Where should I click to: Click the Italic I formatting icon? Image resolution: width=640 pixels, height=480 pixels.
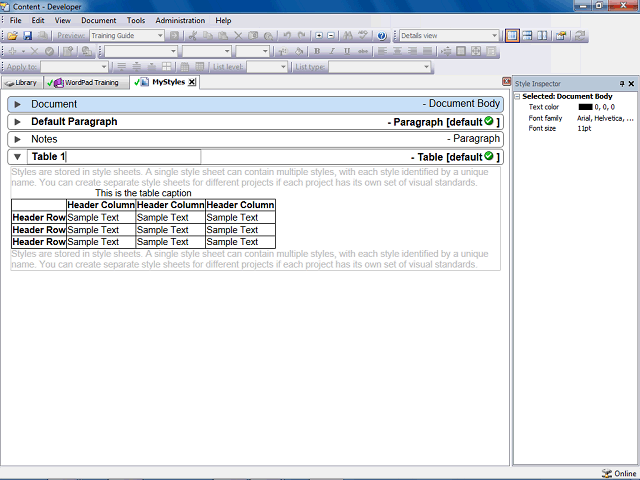tap(332, 51)
